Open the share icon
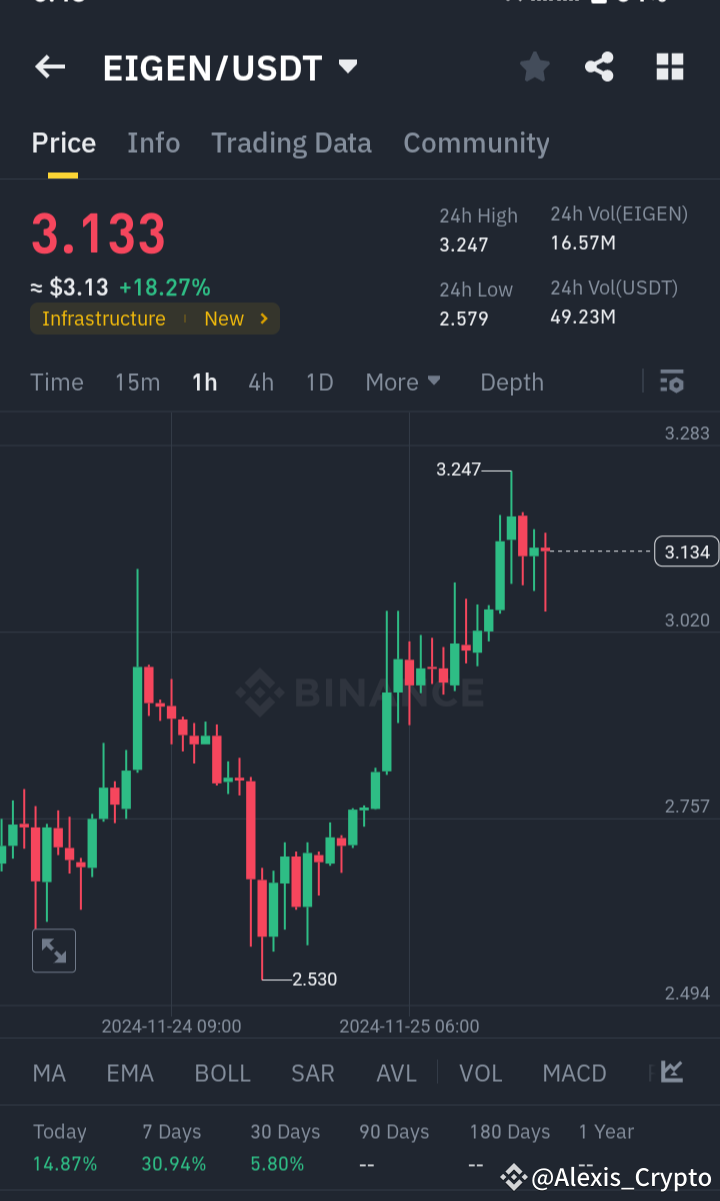The image size is (720, 1201). [599, 67]
